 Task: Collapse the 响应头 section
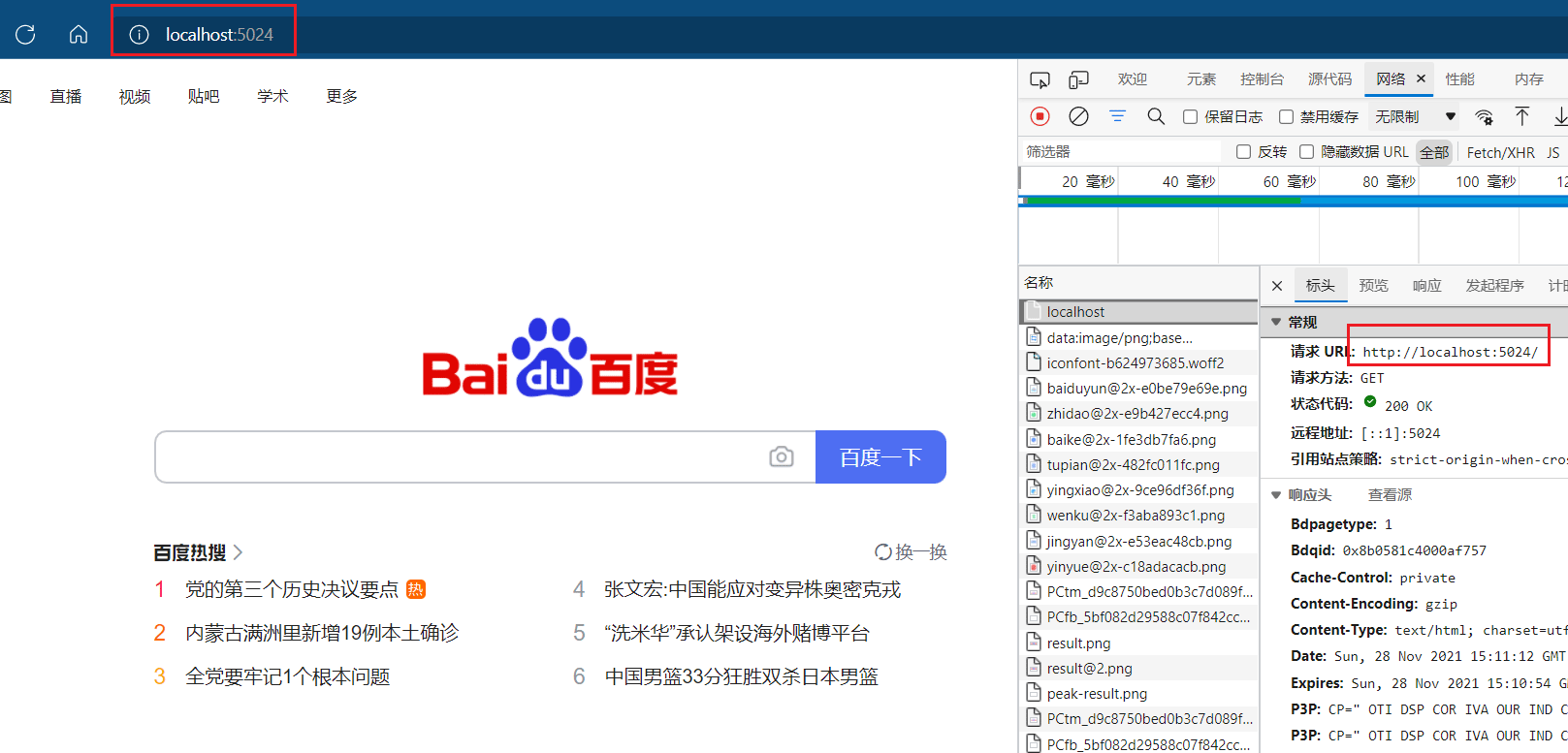pyautogui.click(x=1276, y=495)
